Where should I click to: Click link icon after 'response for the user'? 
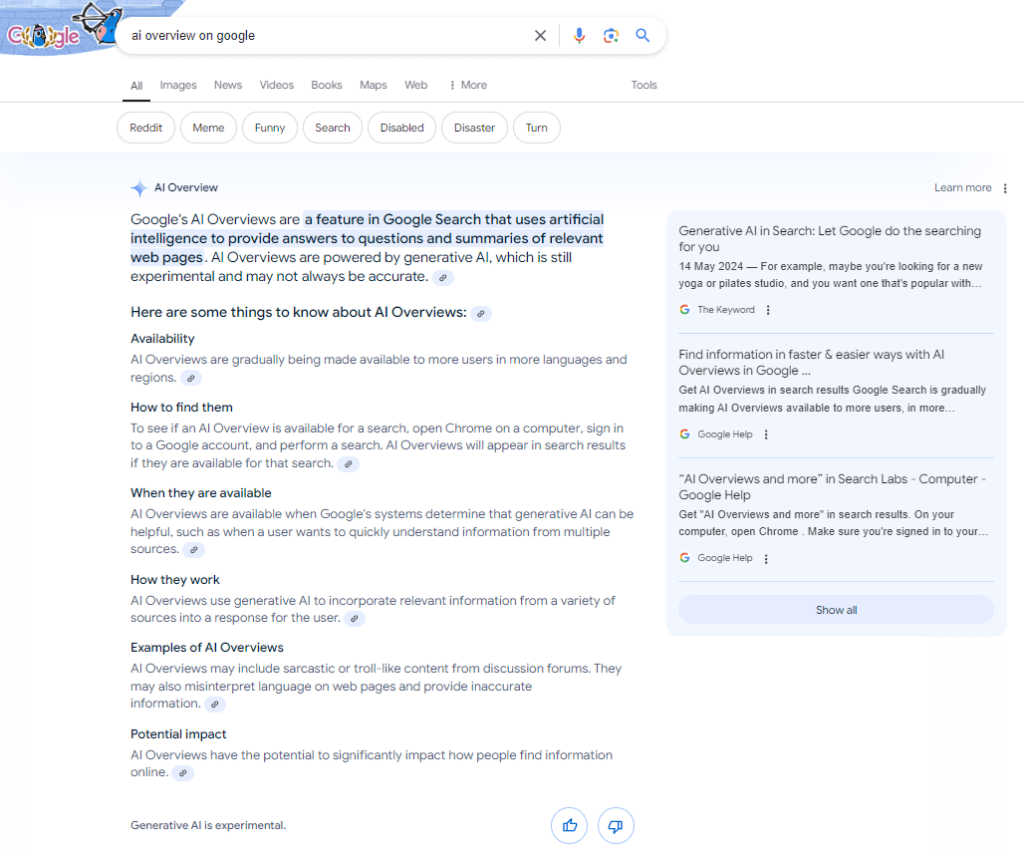pos(355,618)
